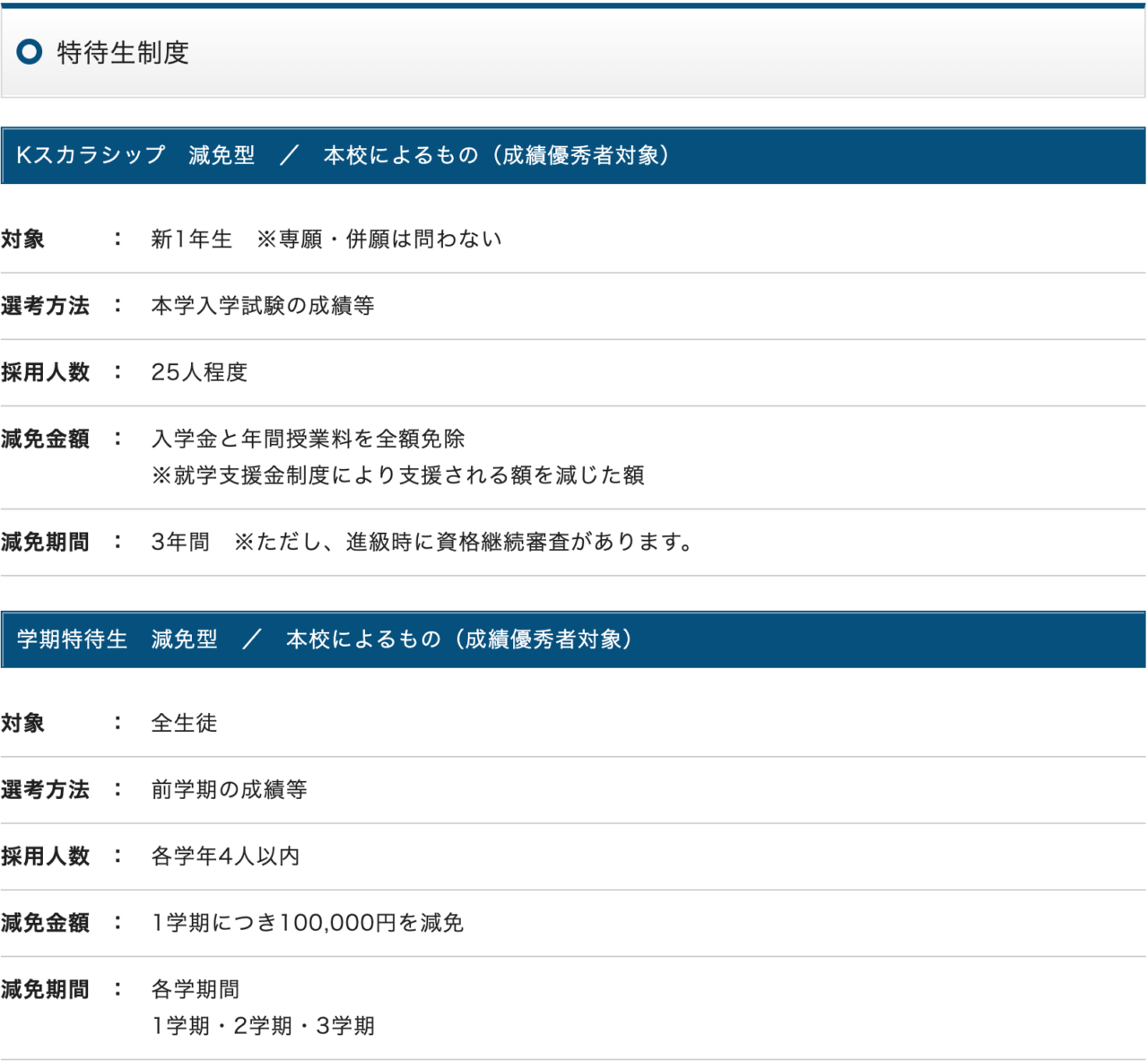The height and width of the screenshot is (1061, 1148).
Task: Click the 全生徒 target text under 学期特待生
Action: [x=184, y=722]
